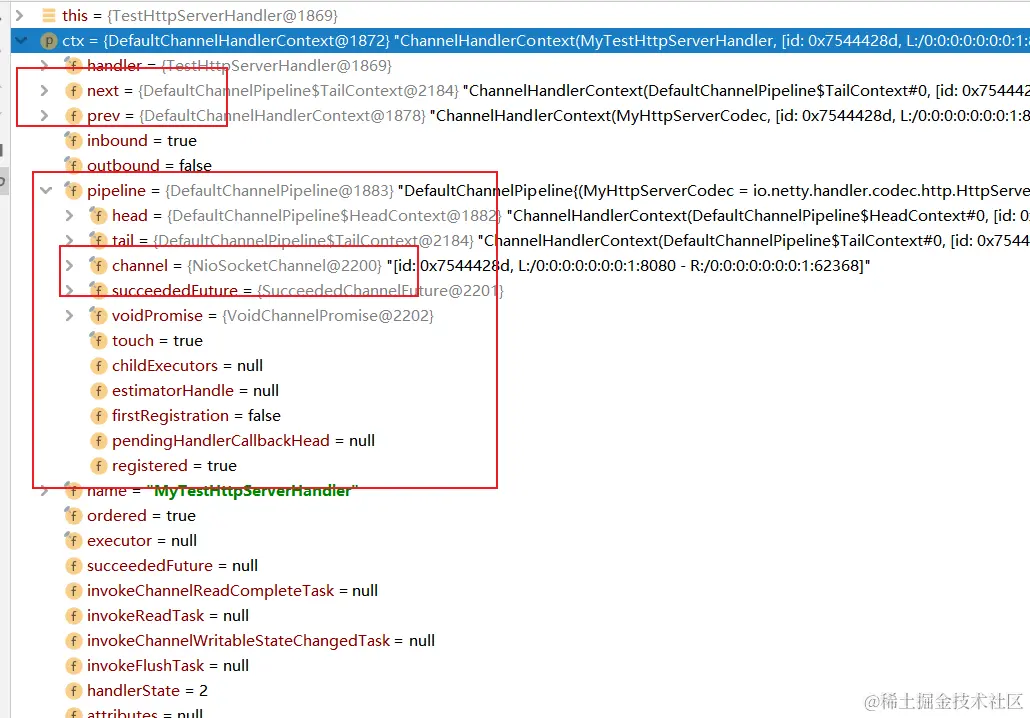Expand the name field node
The image size is (1030, 718).
coord(44,491)
